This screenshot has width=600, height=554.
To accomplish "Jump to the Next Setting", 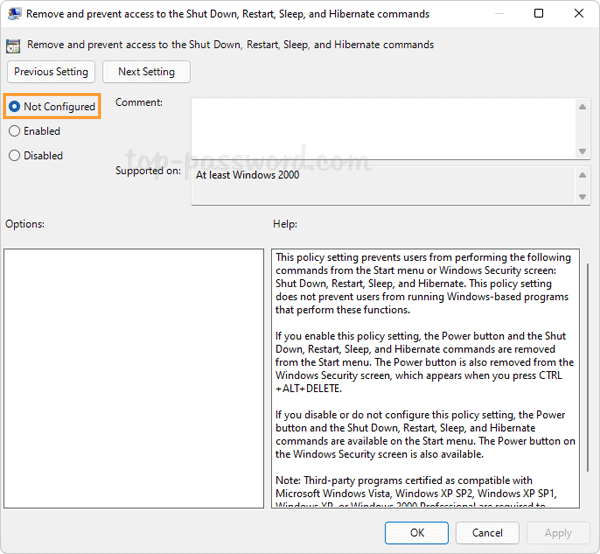I will click(x=146, y=72).
